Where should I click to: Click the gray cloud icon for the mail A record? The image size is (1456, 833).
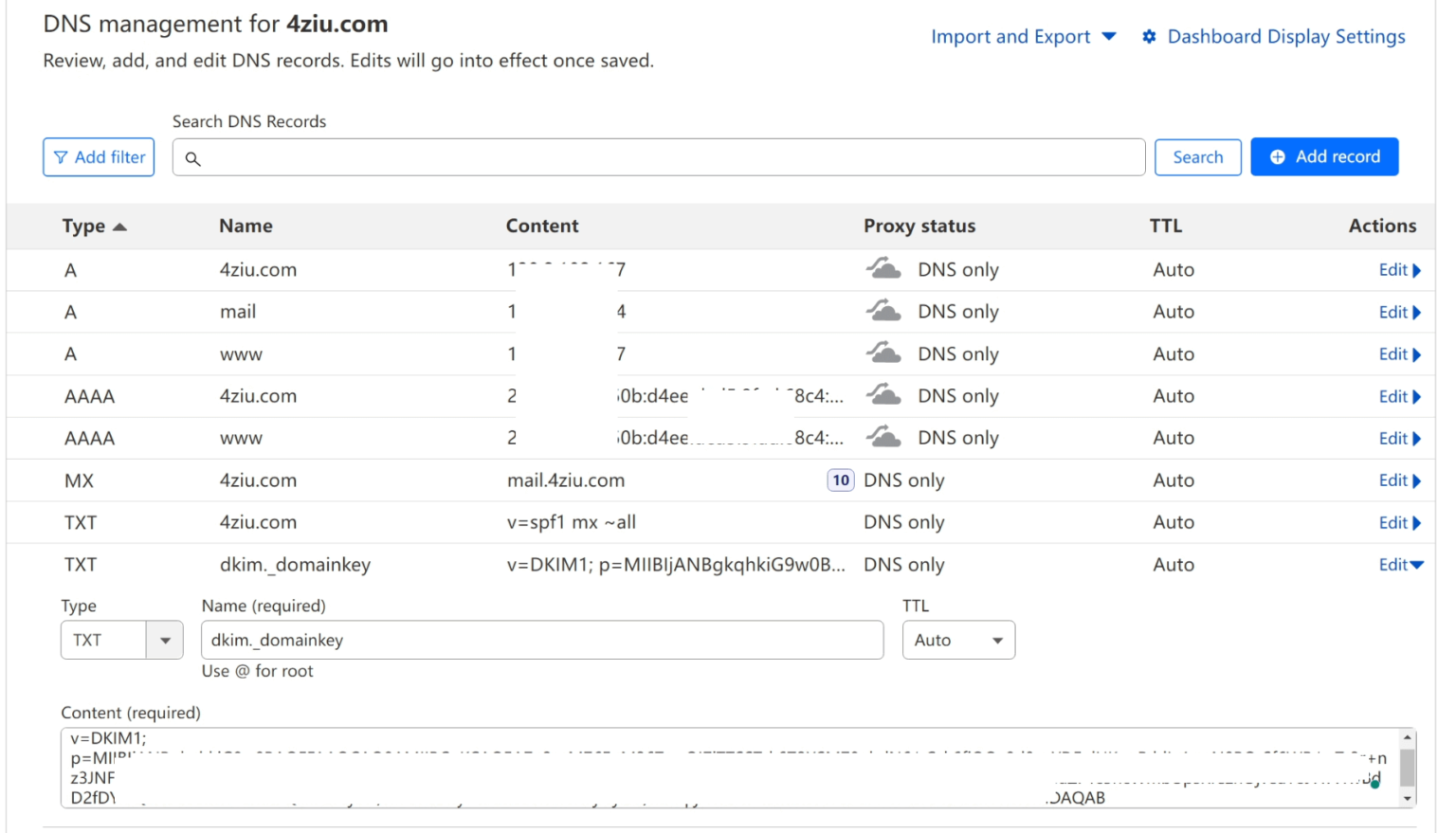click(883, 312)
